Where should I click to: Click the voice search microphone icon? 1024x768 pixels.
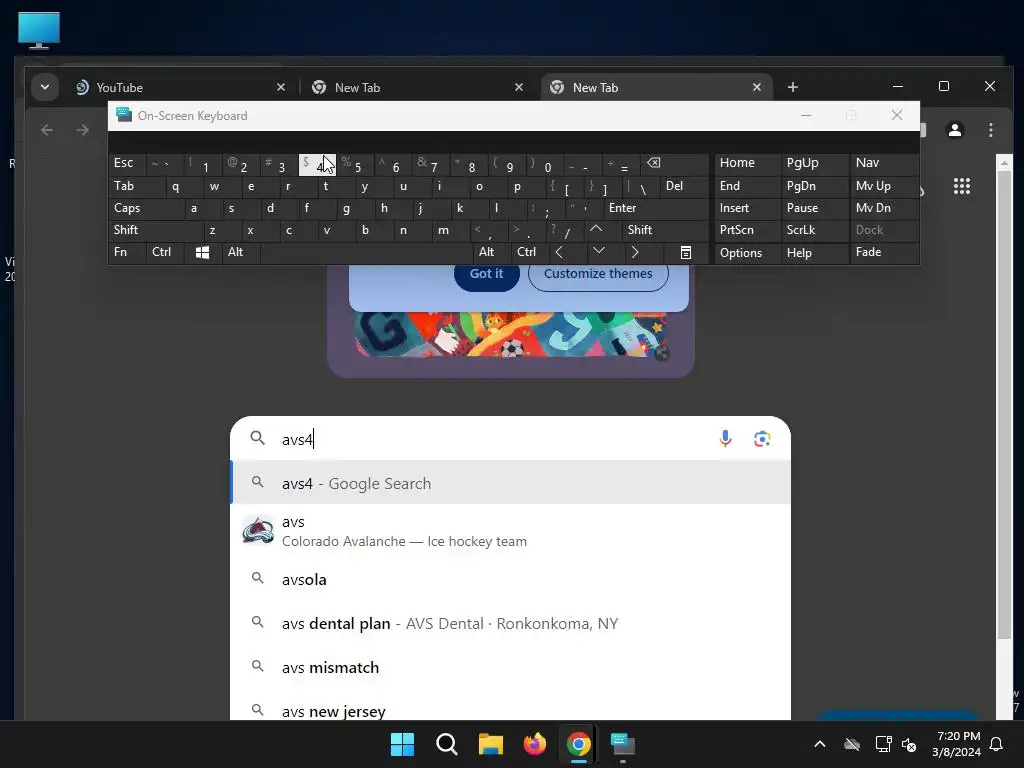(725, 438)
